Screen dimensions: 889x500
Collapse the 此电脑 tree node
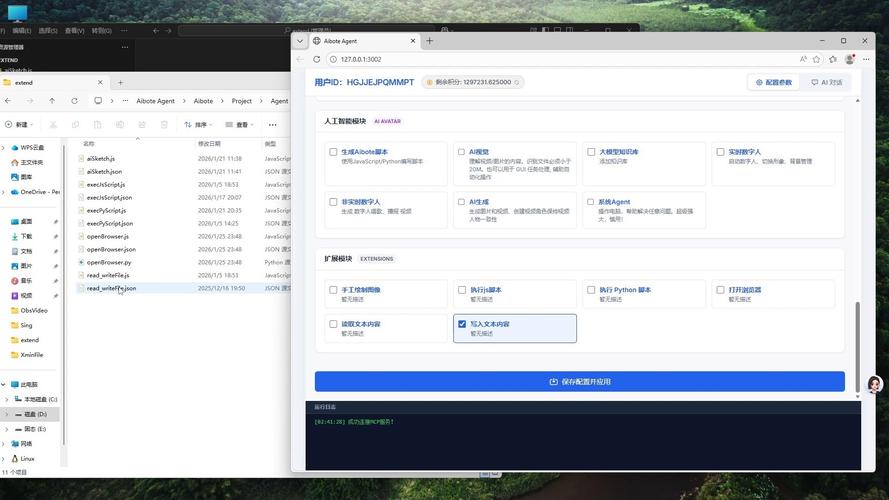[5, 384]
